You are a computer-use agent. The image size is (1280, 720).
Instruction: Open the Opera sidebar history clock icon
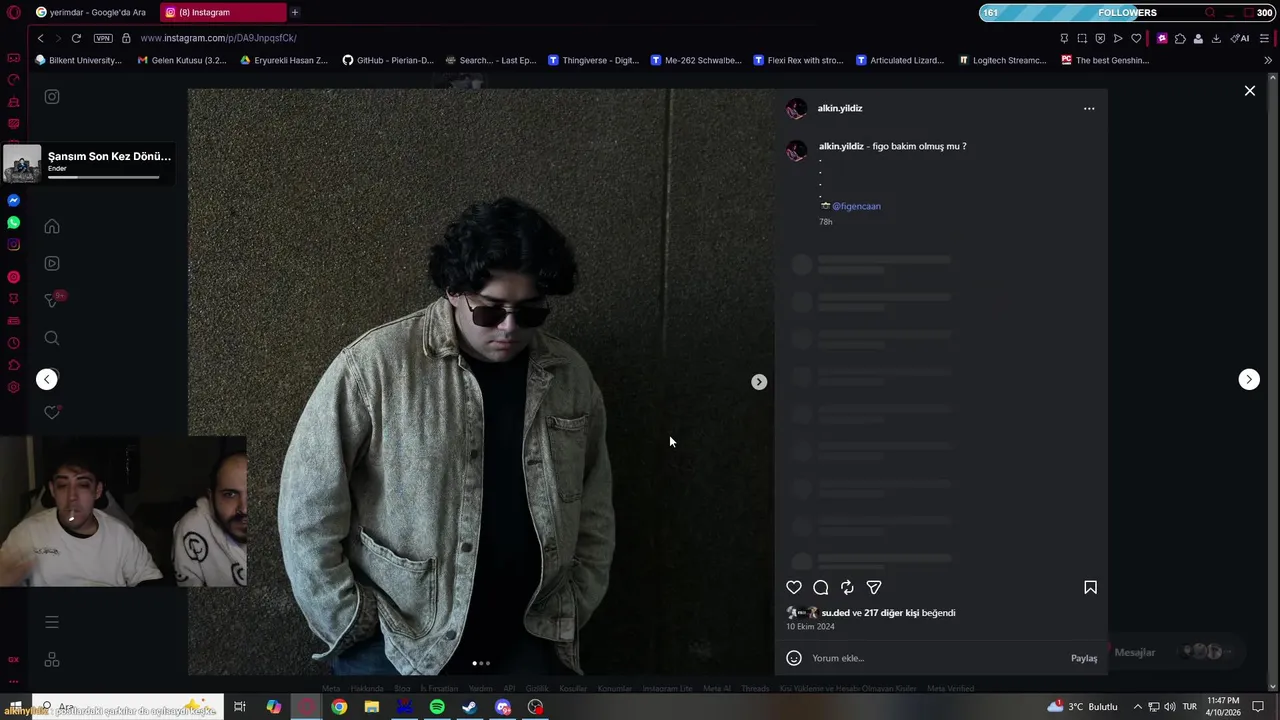point(13,343)
